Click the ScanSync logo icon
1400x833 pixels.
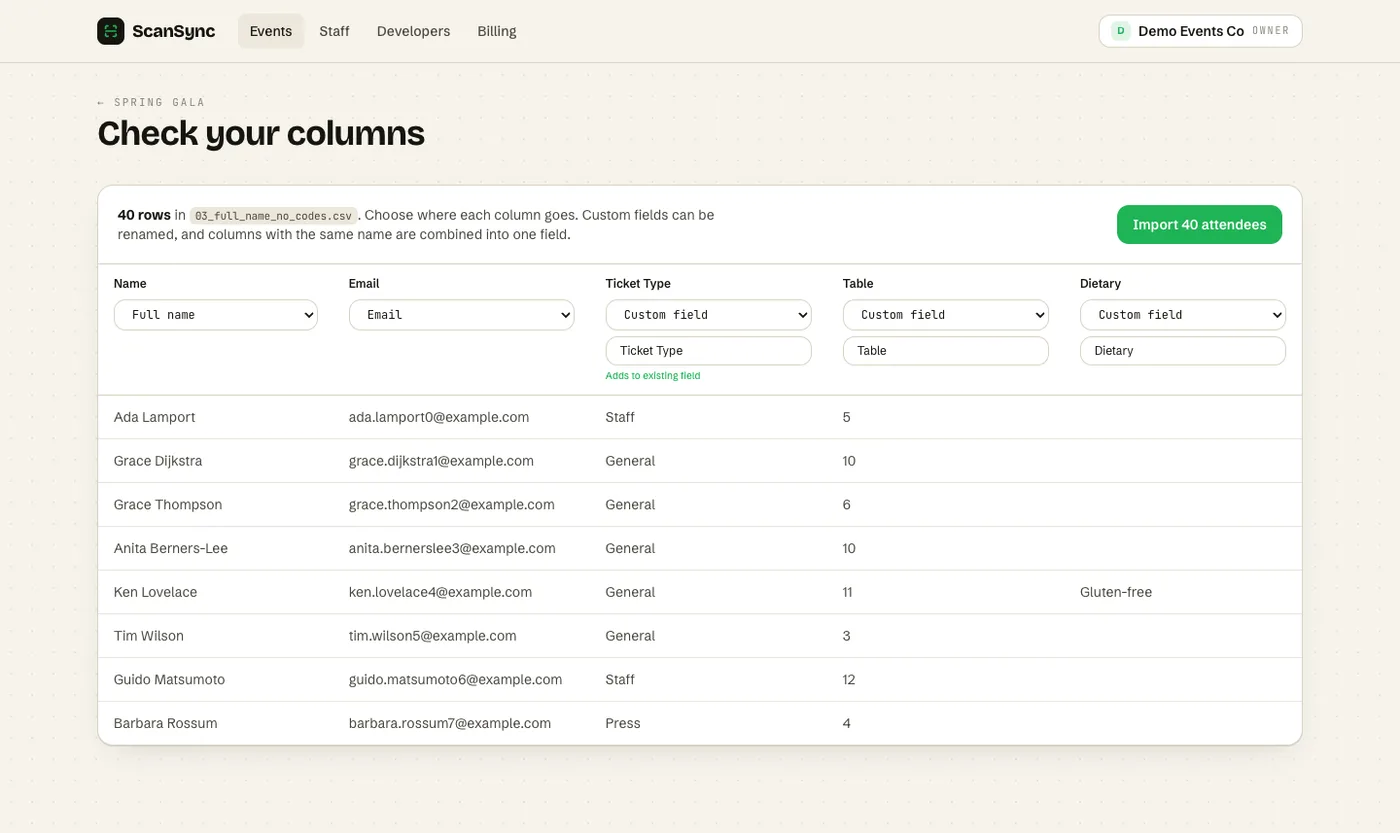pyautogui.click(x=111, y=31)
